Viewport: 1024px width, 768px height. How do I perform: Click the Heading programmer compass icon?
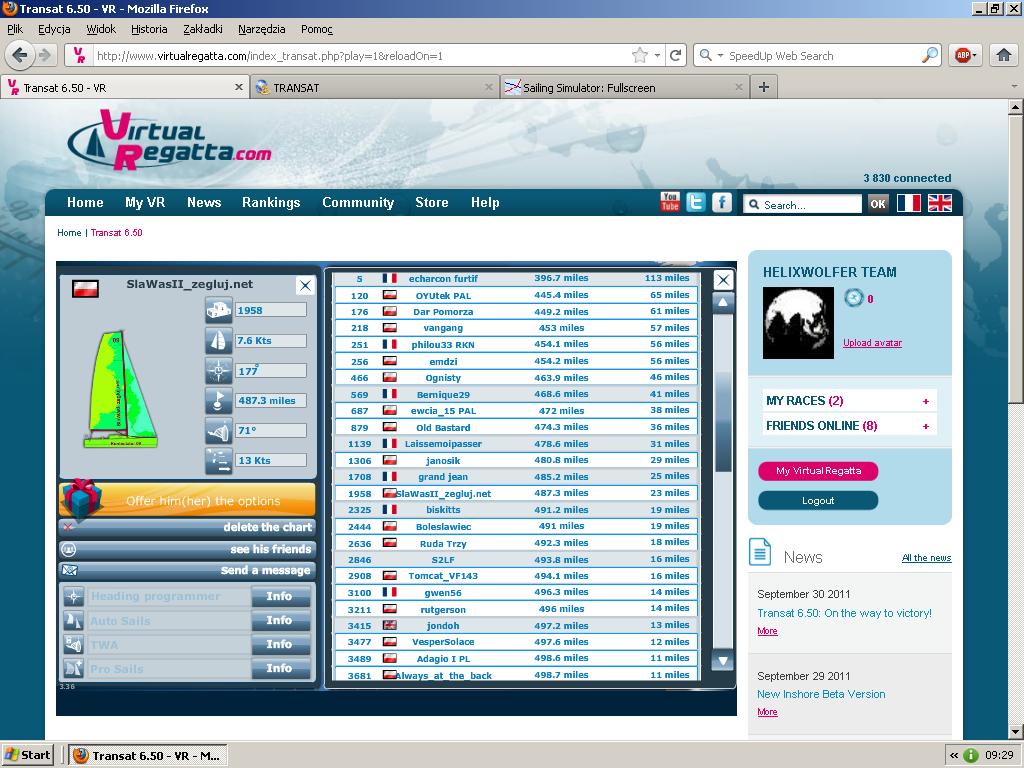pyautogui.click(x=74, y=597)
